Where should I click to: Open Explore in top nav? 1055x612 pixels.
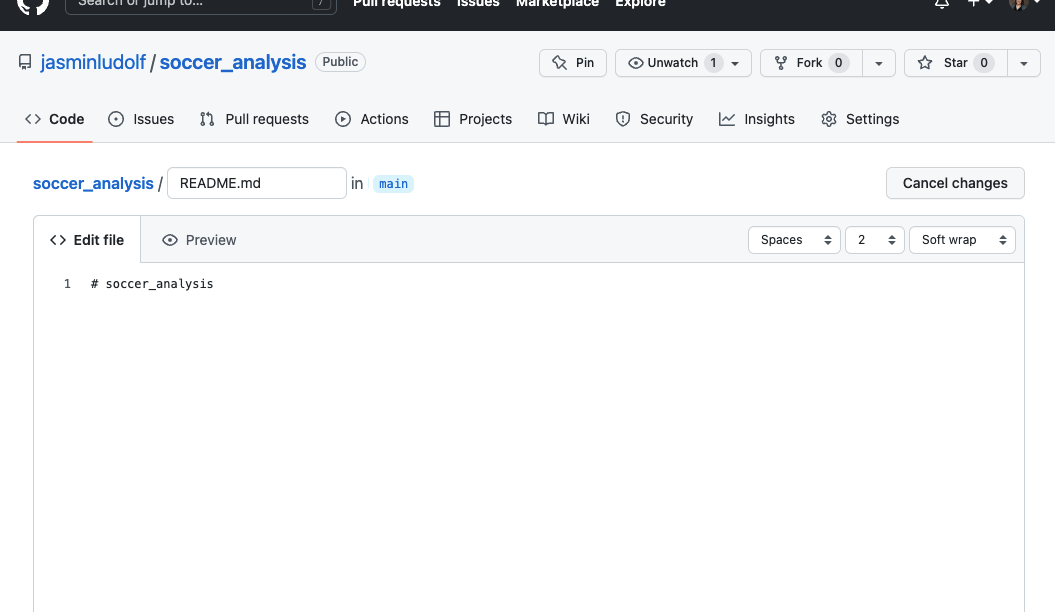pos(640,4)
